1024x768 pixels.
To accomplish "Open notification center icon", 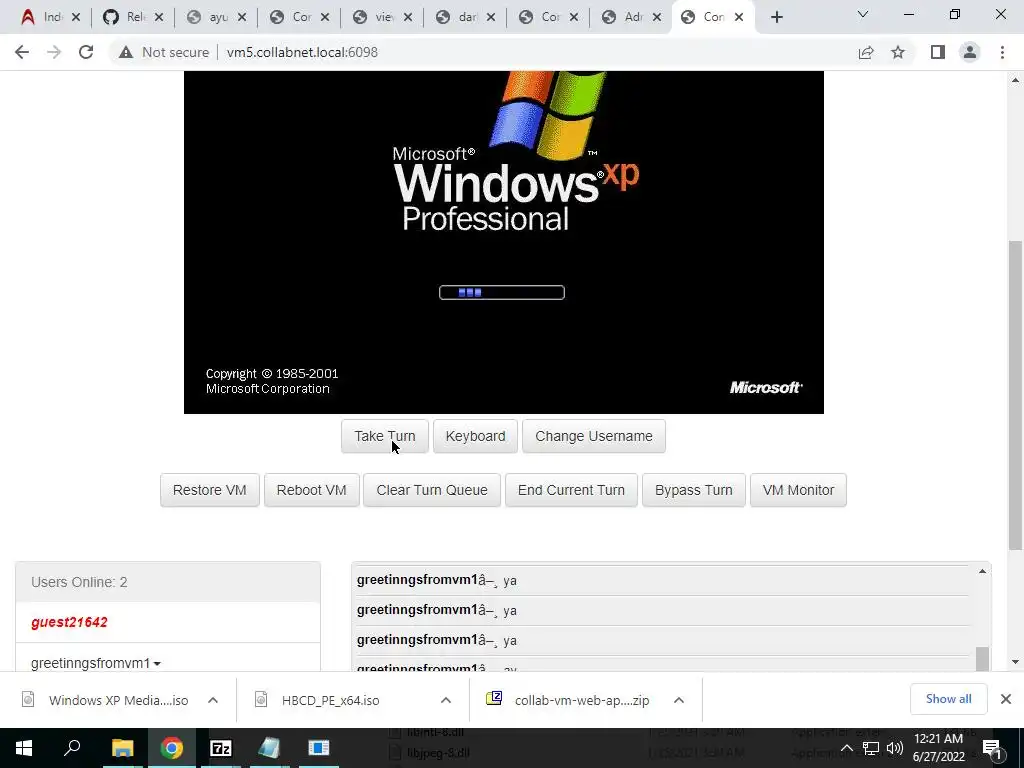I will (991, 748).
